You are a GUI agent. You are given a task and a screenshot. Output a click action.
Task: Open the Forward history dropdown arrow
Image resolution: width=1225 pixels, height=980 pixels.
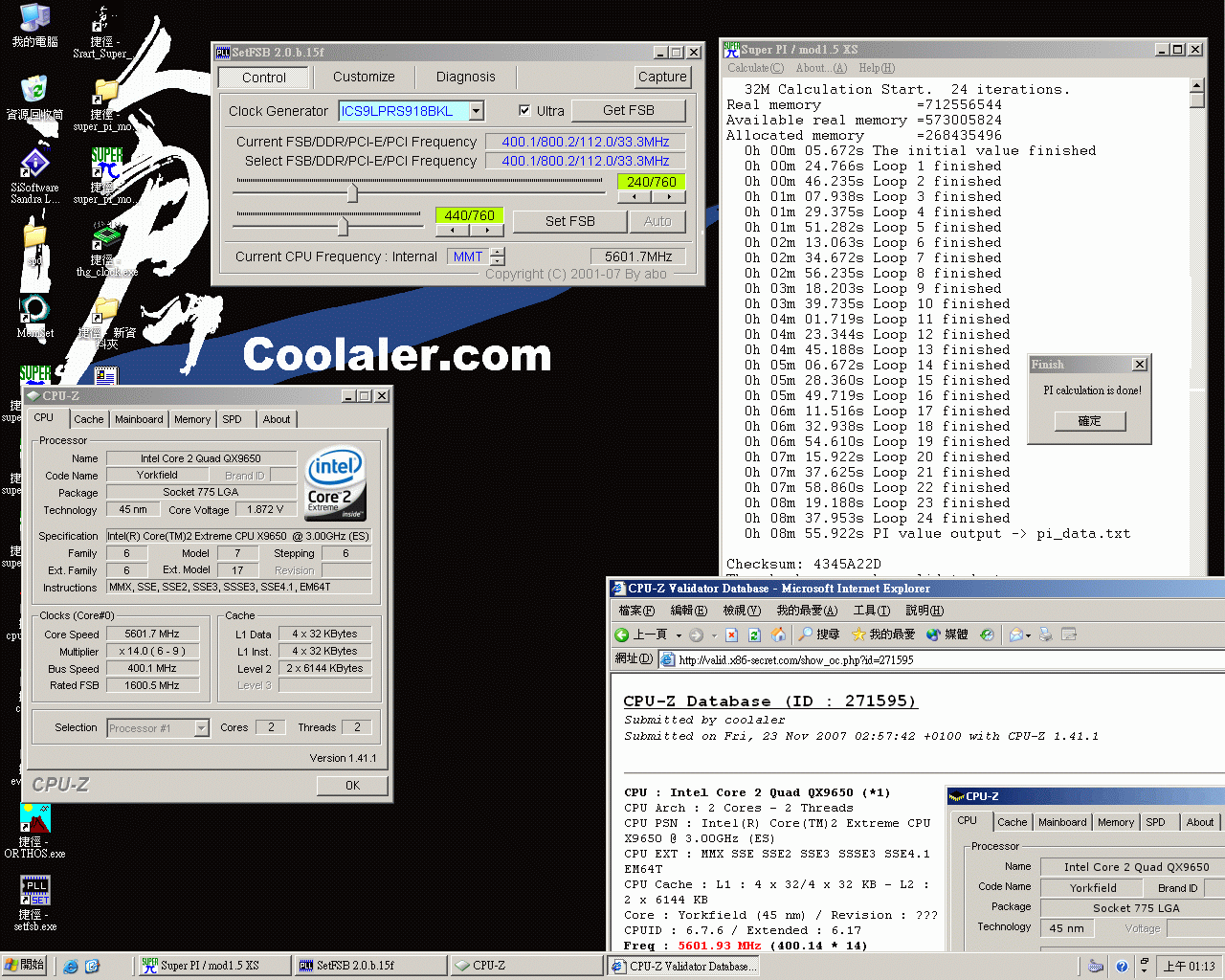click(714, 635)
